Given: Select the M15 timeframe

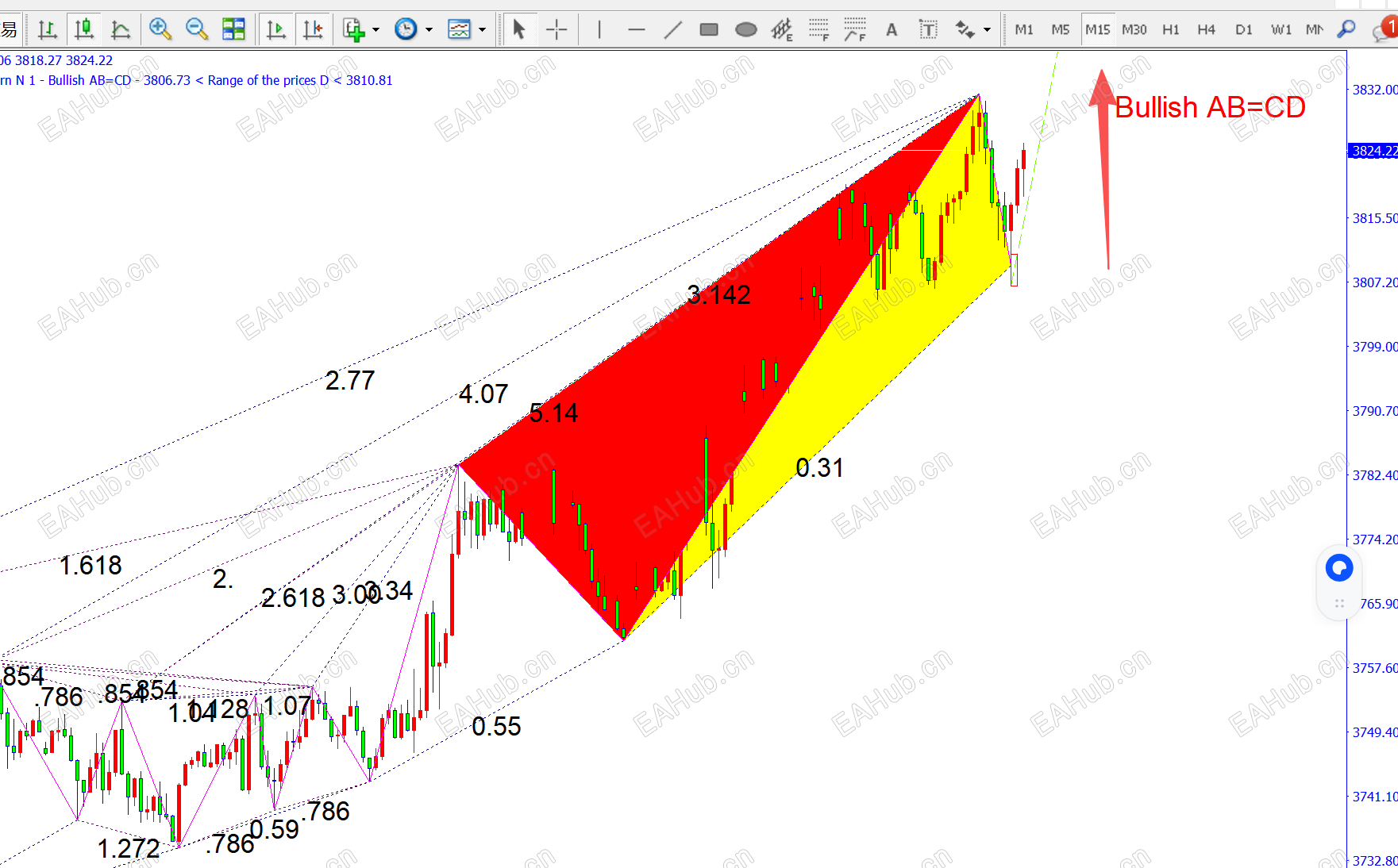Looking at the screenshot, I should coord(1098,30).
